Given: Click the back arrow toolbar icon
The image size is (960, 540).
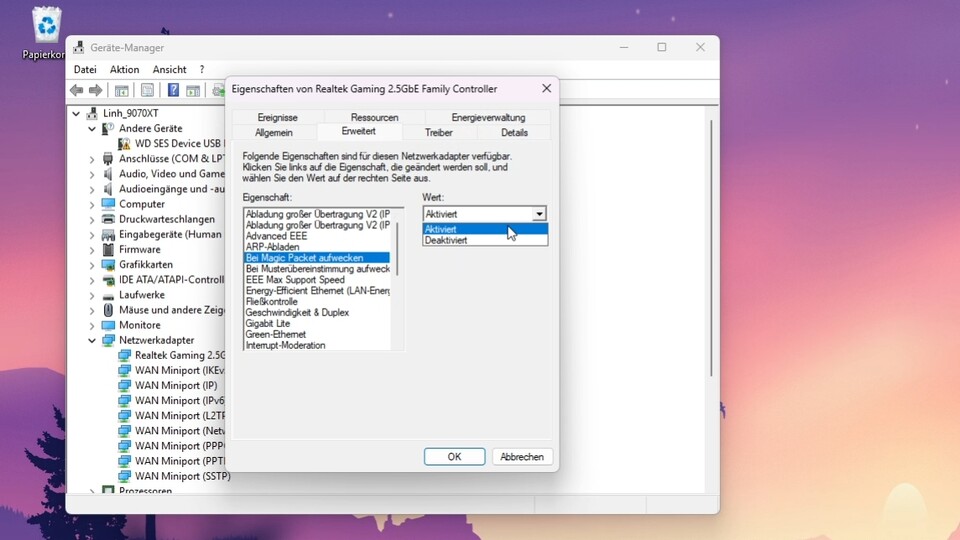Looking at the screenshot, I should [77, 91].
